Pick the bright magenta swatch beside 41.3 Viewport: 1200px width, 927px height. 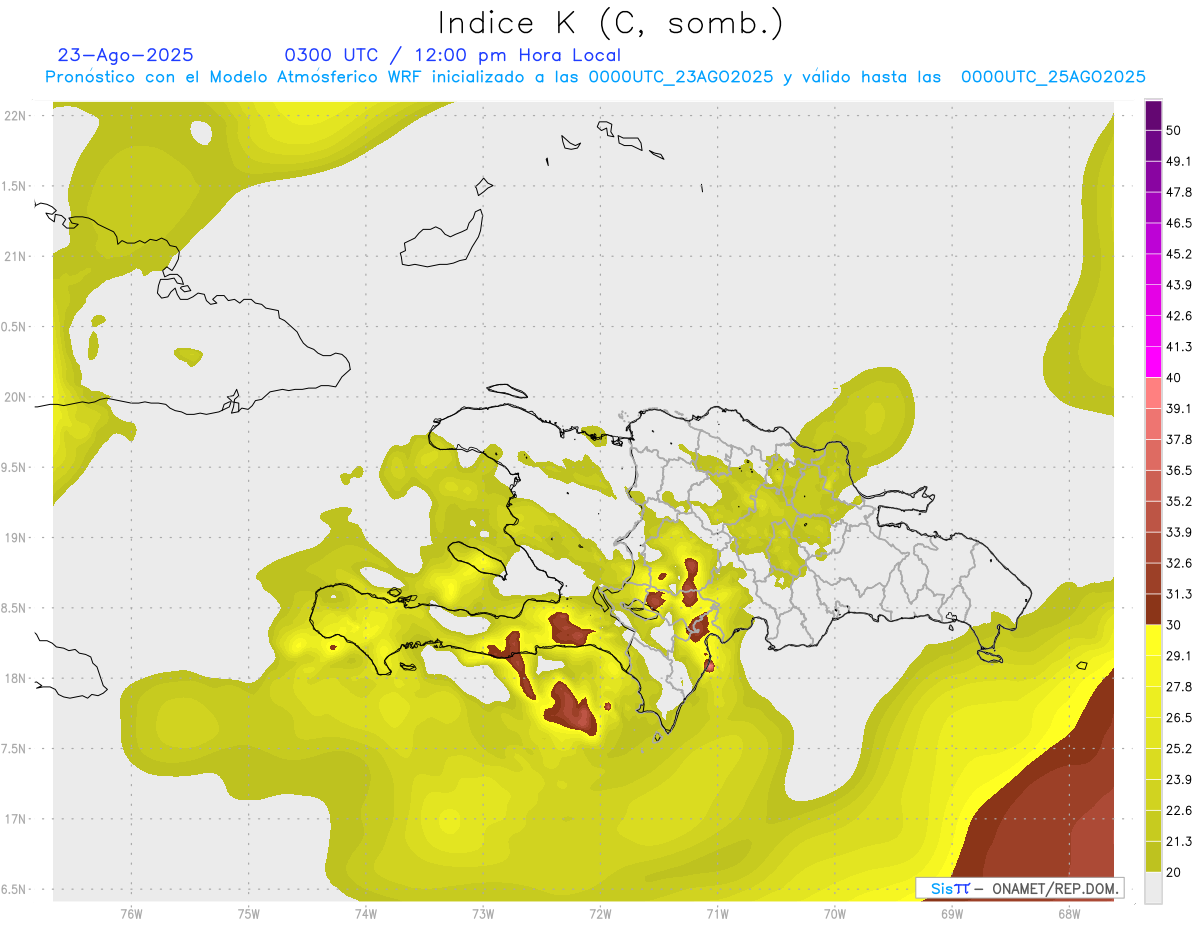click(x=1153, y=362)
